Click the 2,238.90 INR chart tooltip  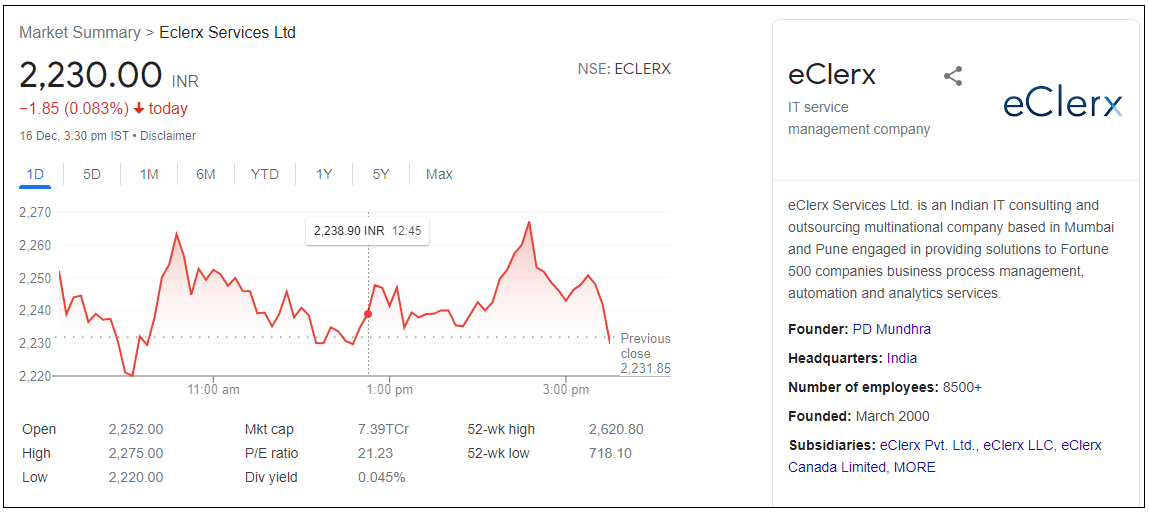click(368, 231)
